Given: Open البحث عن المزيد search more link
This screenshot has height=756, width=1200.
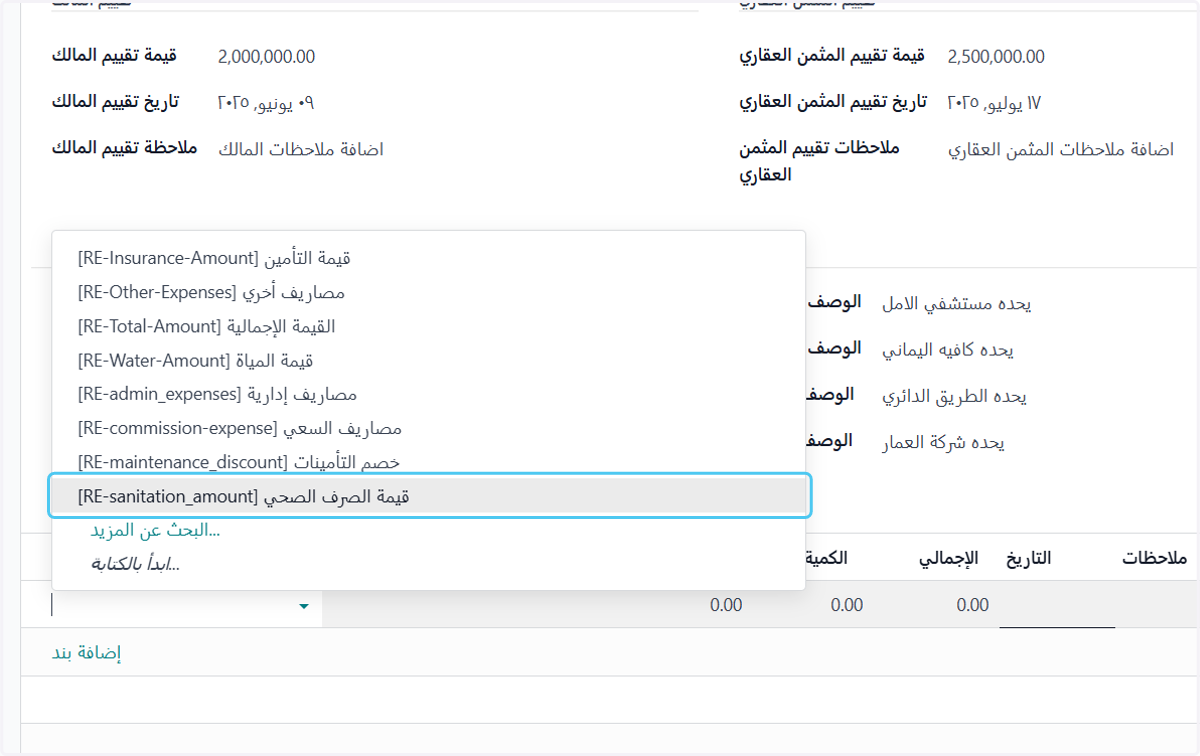Looking at the screenshot, I should pos(155,530).
